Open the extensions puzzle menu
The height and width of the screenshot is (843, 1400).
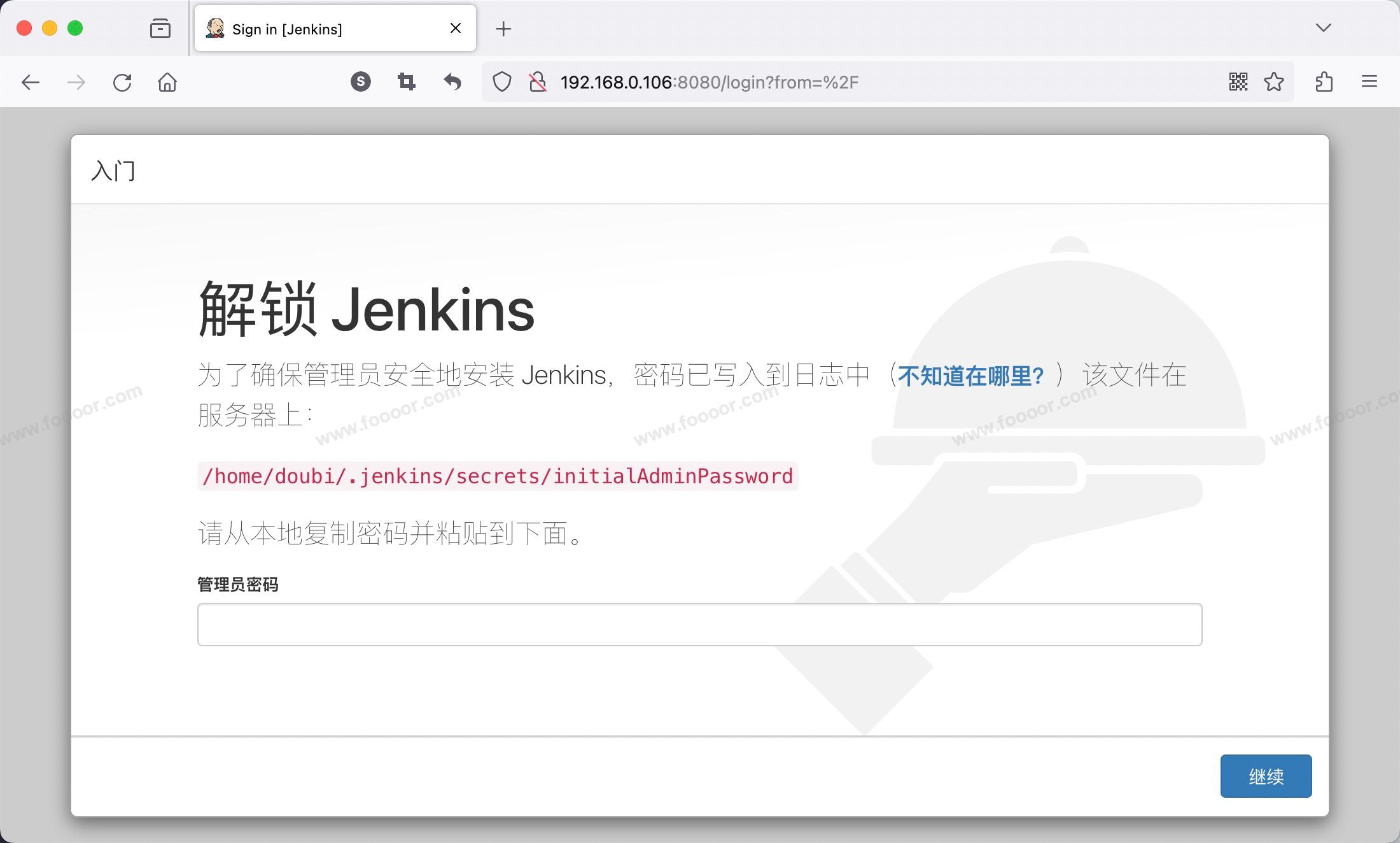(x=1324, y=81)
